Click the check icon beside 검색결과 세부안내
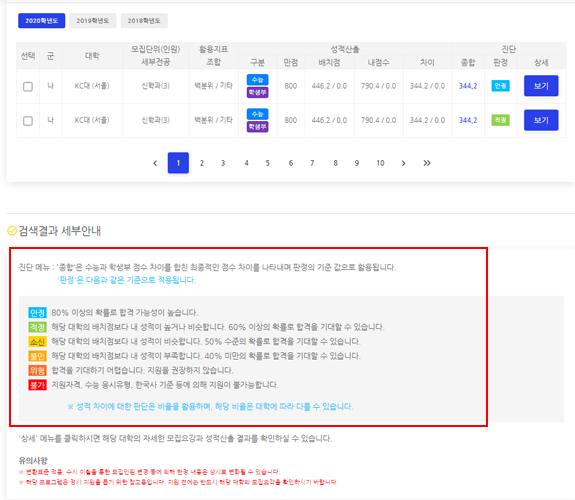The width and height of the screenshot is (575, 500). 12,231
